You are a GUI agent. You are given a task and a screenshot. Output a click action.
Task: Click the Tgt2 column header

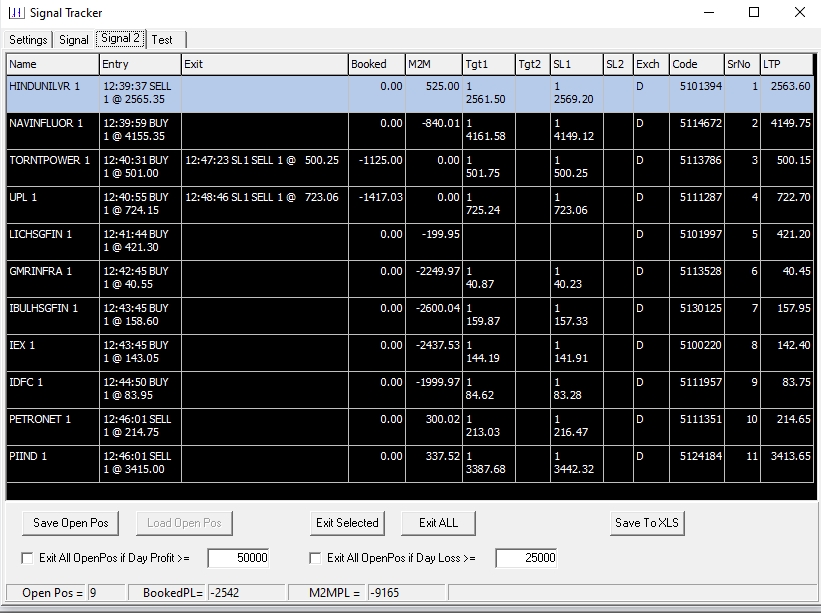[x=533, y=64]
